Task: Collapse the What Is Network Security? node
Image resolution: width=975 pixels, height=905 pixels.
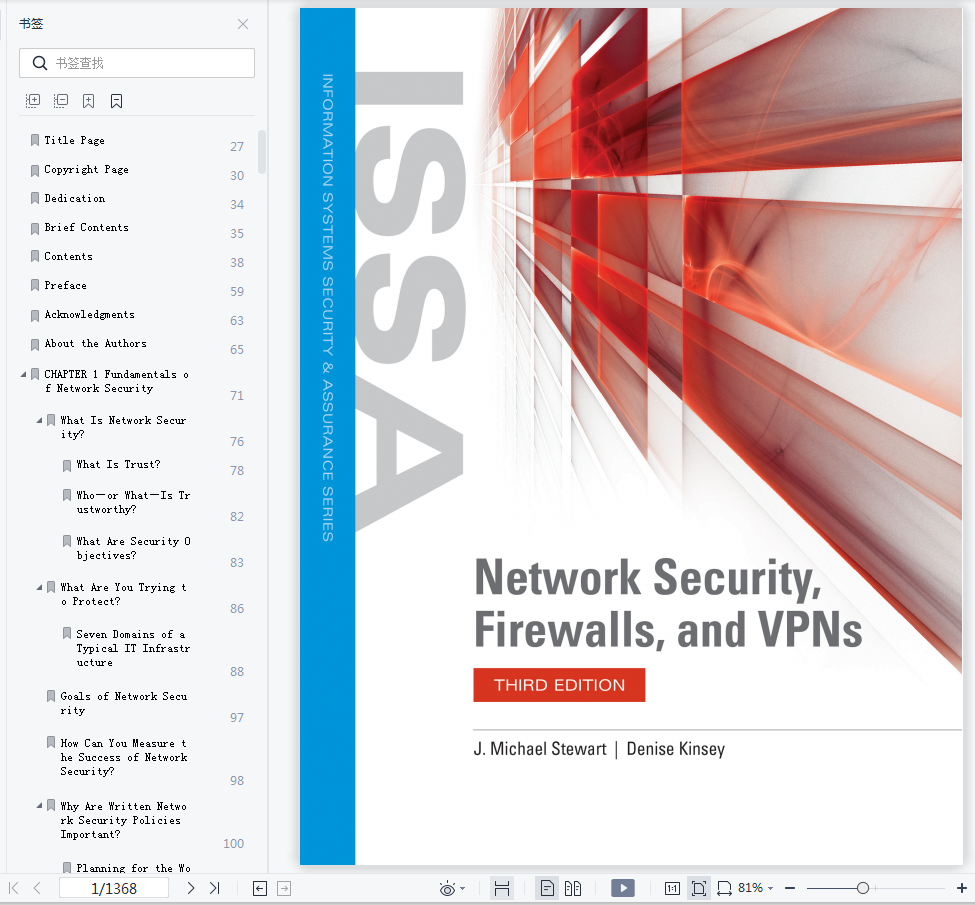Action: click(39, 420)
